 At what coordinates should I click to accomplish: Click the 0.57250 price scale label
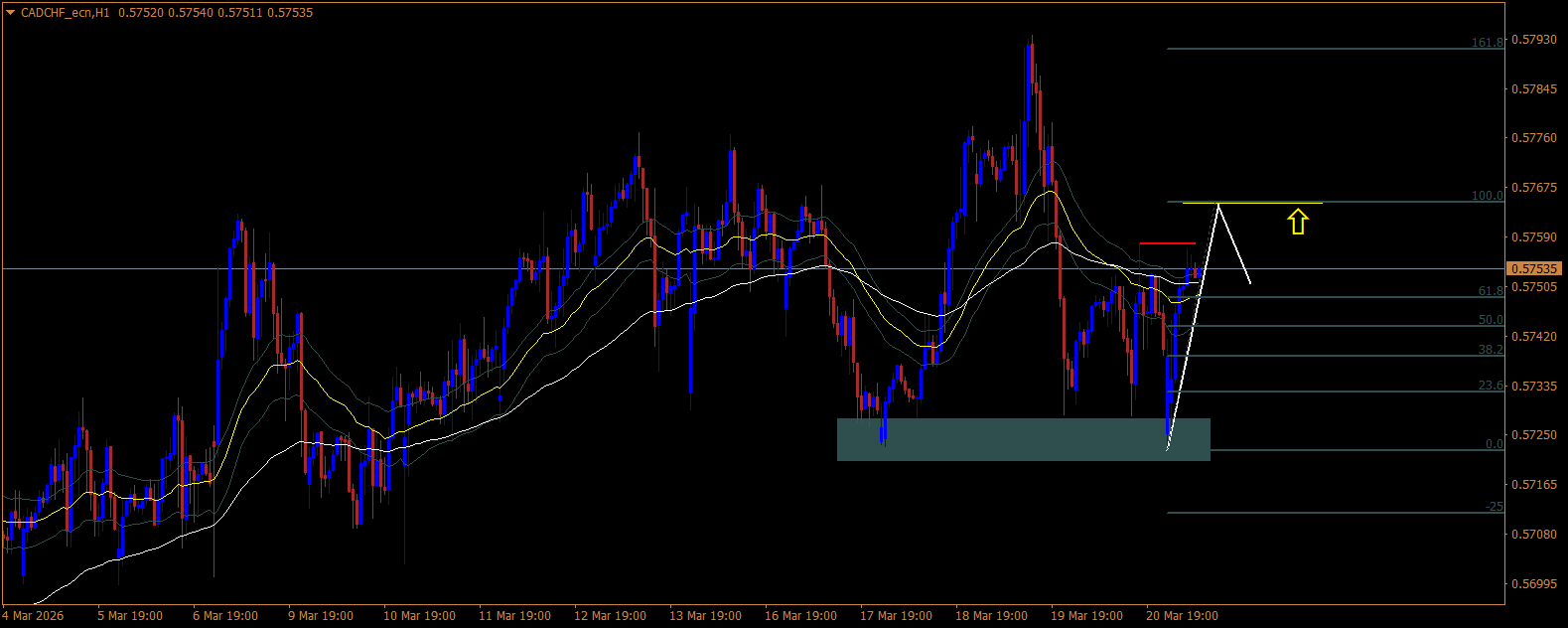(1533, 435)
